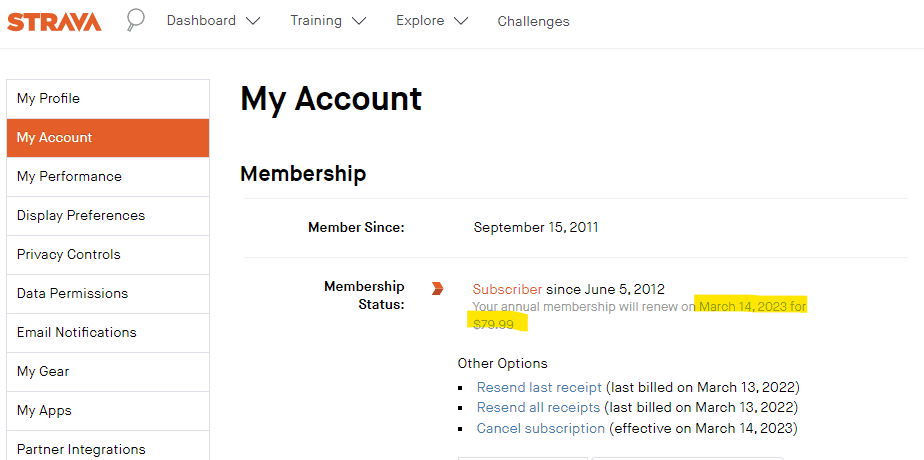Screen dimensions: 924x460
Task: Open the Challenges menu item
Action: (533, 21)
